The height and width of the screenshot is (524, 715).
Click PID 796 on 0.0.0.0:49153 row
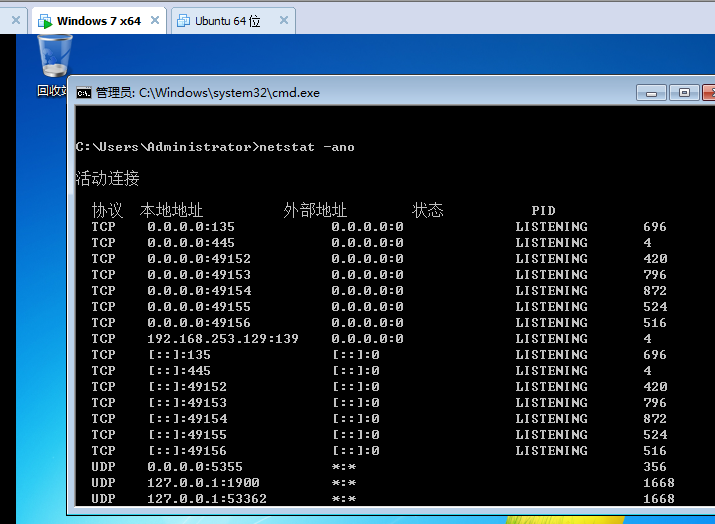655,275
